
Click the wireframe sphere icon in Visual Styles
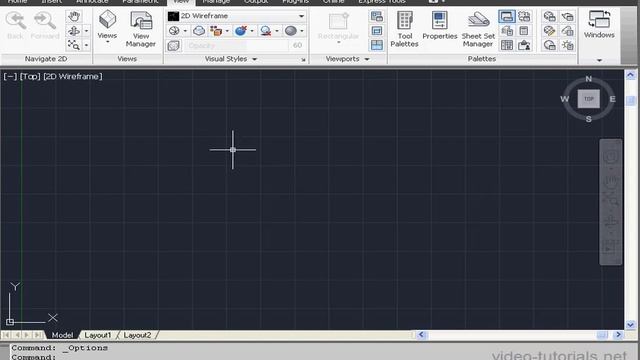(x=174, y=31)
